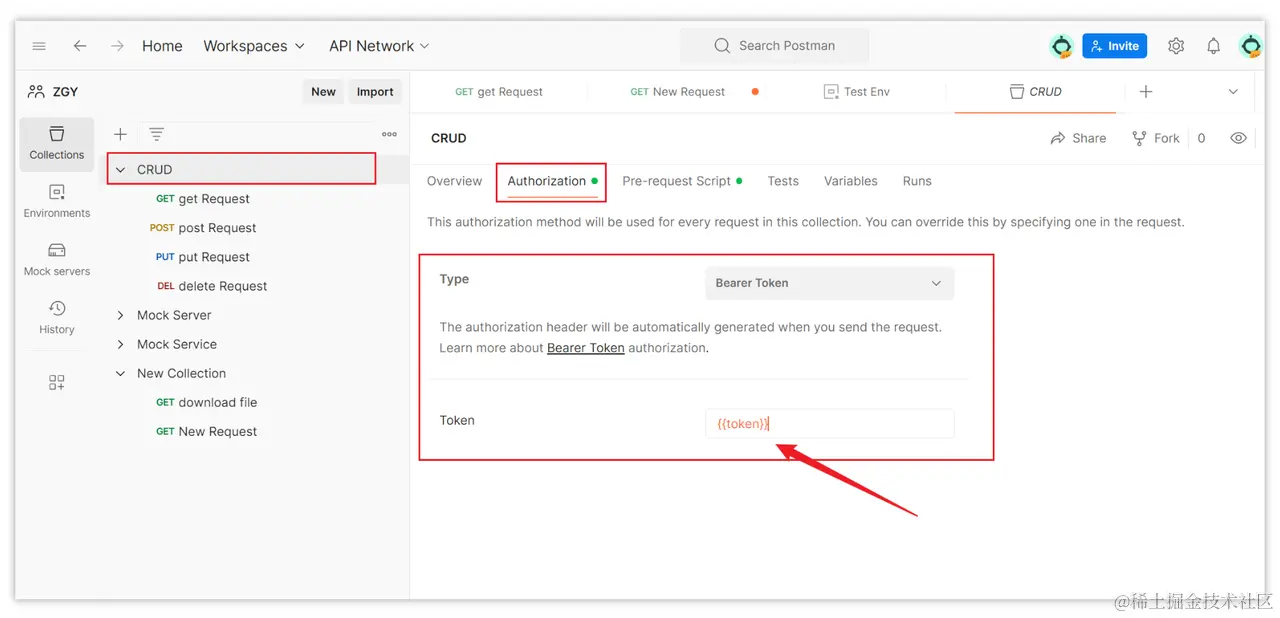Open the Pre-request Script tab
The width and height of the screenshot is (1280, 618).
tap(677, 181)
